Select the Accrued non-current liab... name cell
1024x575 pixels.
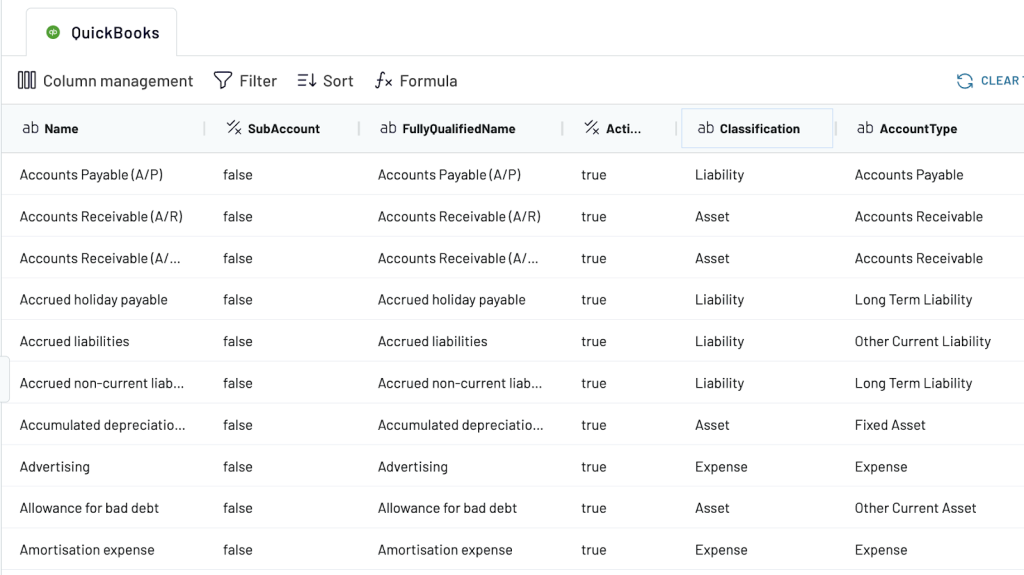click(x=102, y=383)
